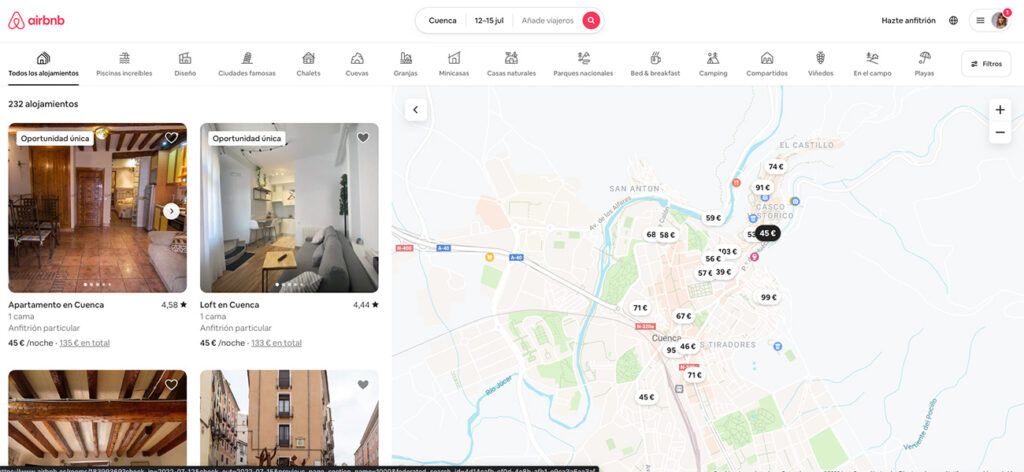This screenshot has width=1024, height=472.
Task: Select the 91 € map price marker
Action: (x=763, y=187)
